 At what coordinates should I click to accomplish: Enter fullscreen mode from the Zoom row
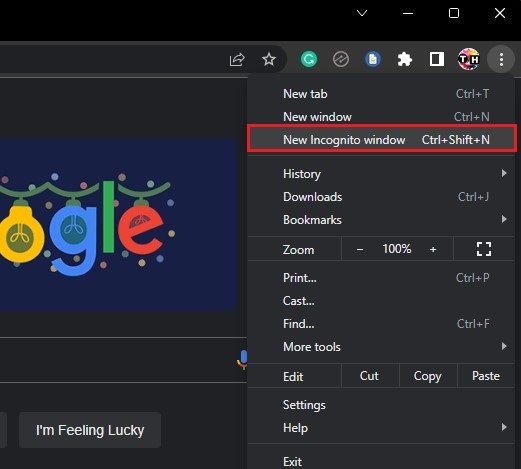point(484,249)
